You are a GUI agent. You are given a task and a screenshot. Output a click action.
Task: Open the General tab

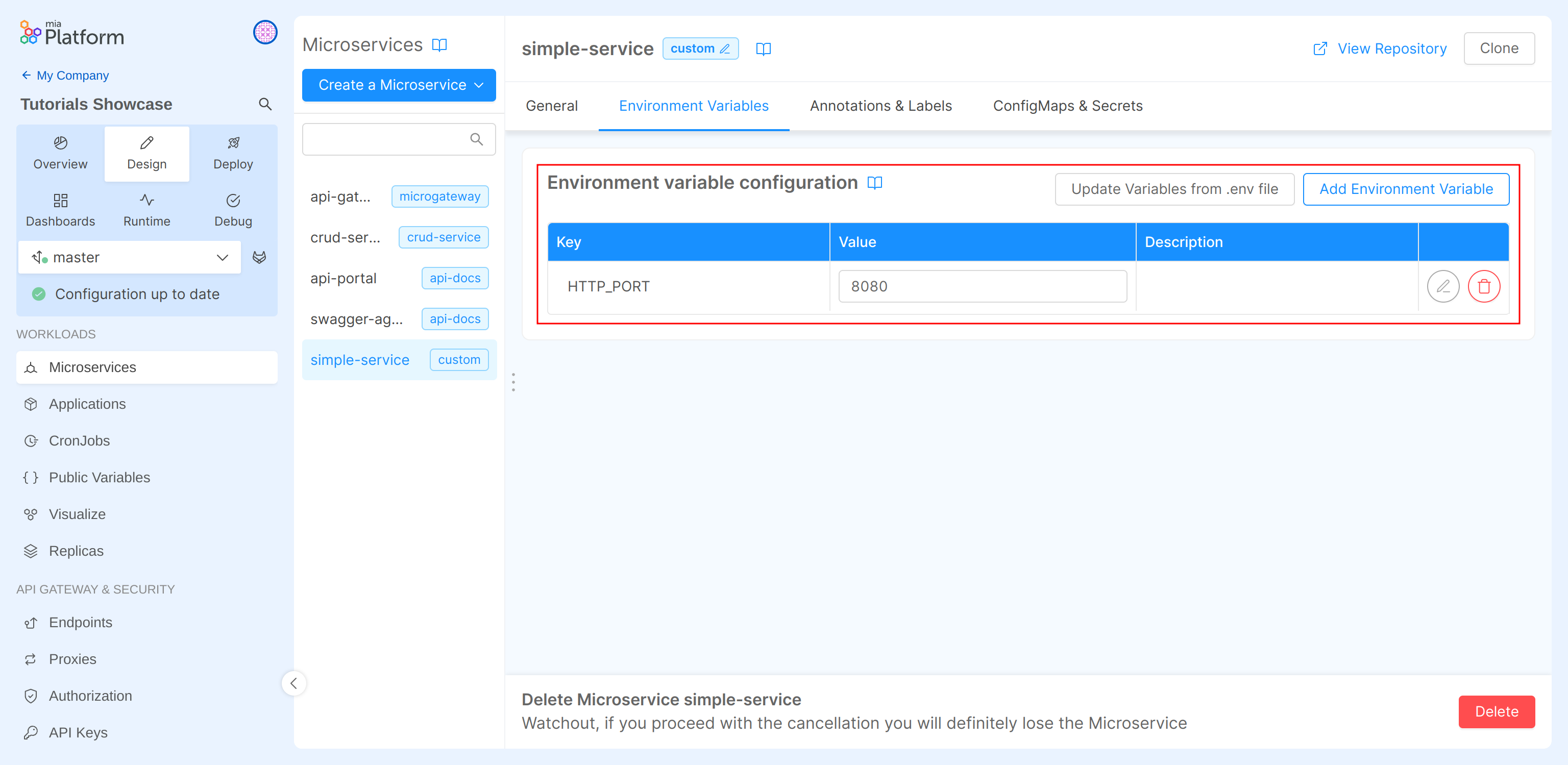click(x=551, y=105)
